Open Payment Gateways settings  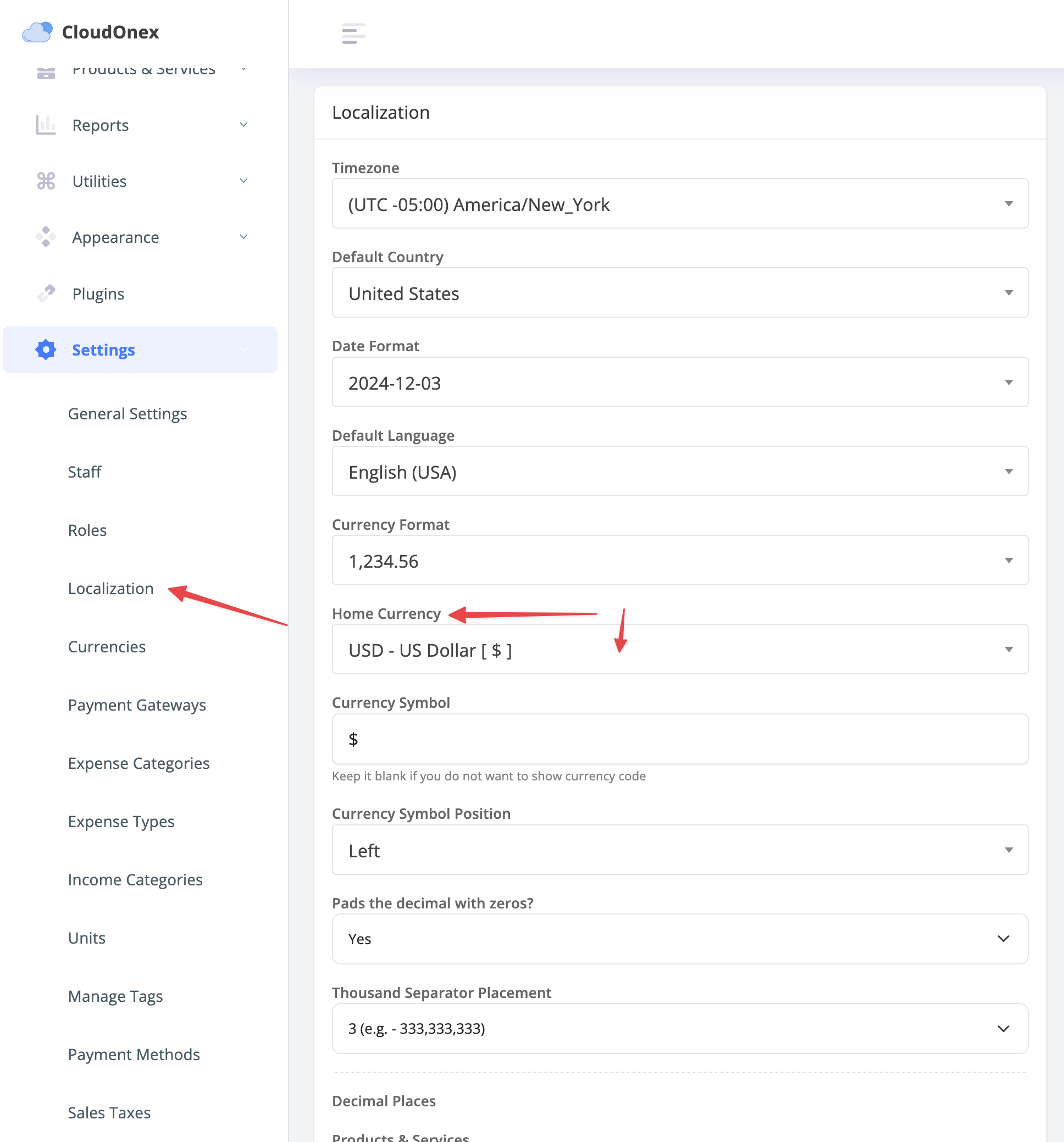(137, 705)
